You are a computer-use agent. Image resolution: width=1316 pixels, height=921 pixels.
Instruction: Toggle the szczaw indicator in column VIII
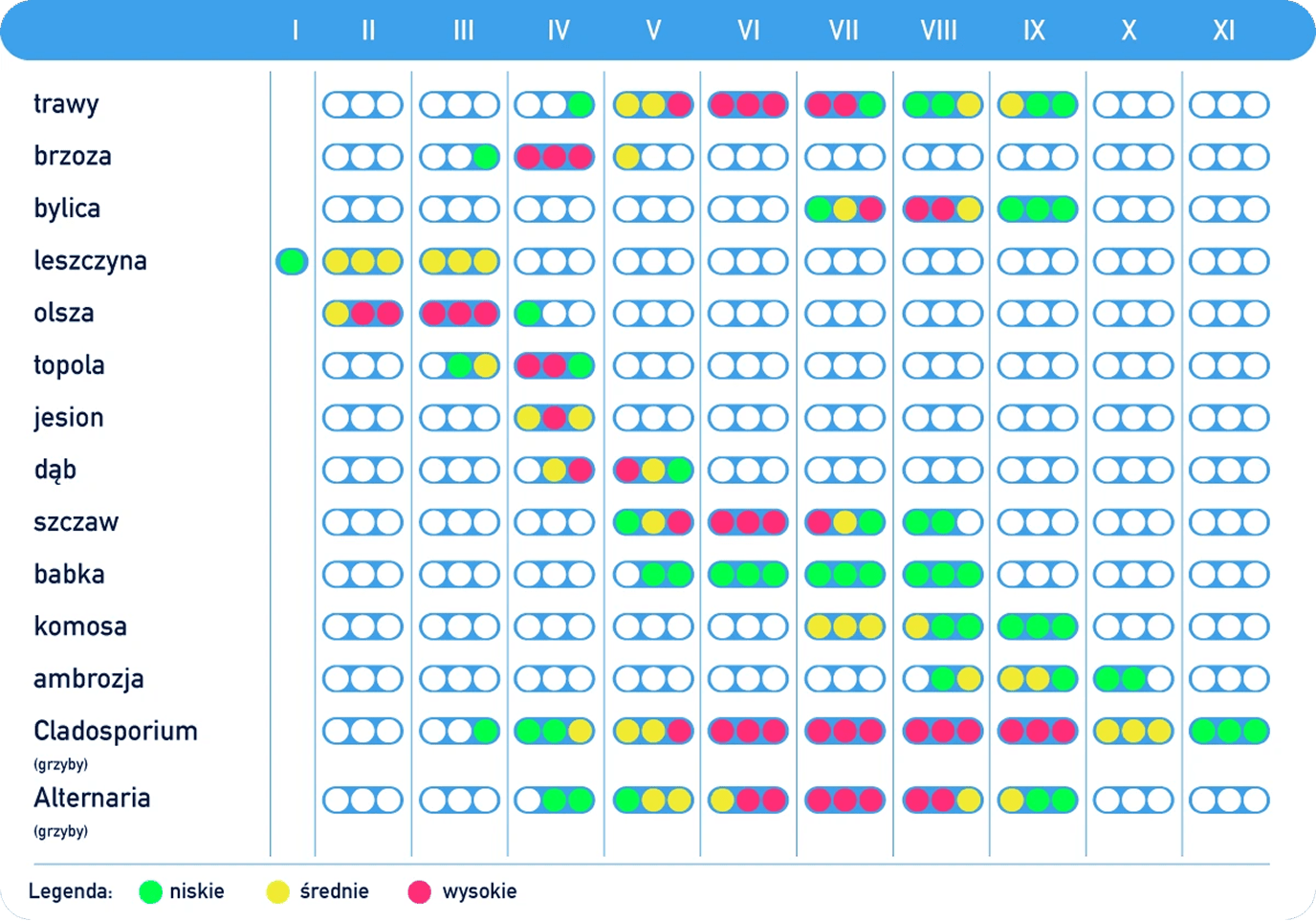coord(942,522)
